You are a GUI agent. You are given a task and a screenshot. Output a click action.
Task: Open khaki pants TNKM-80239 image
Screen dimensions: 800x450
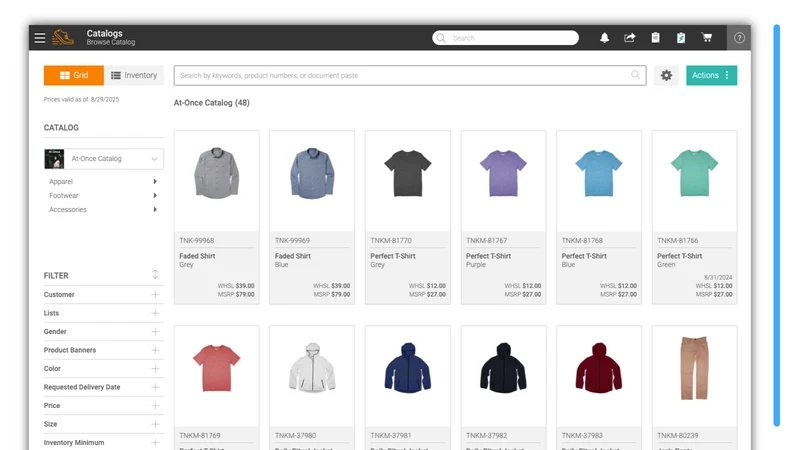(x=694, y=368)
